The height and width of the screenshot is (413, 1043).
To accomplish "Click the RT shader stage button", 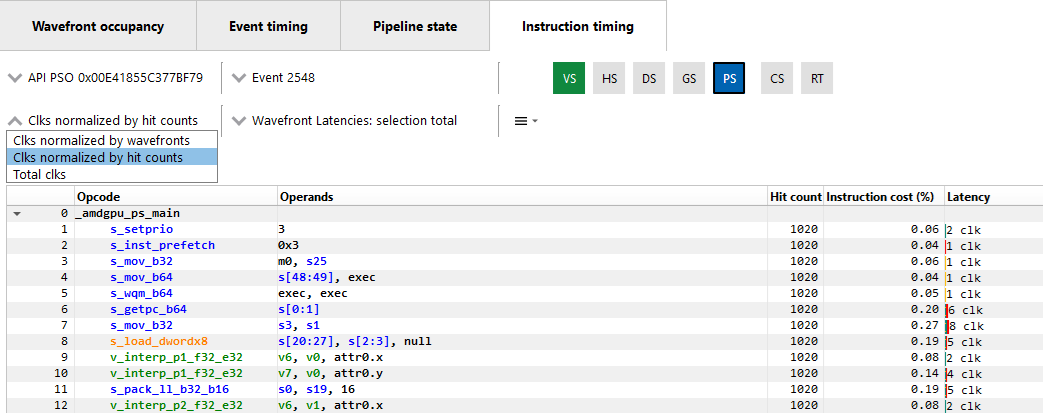I will [817, 78].
